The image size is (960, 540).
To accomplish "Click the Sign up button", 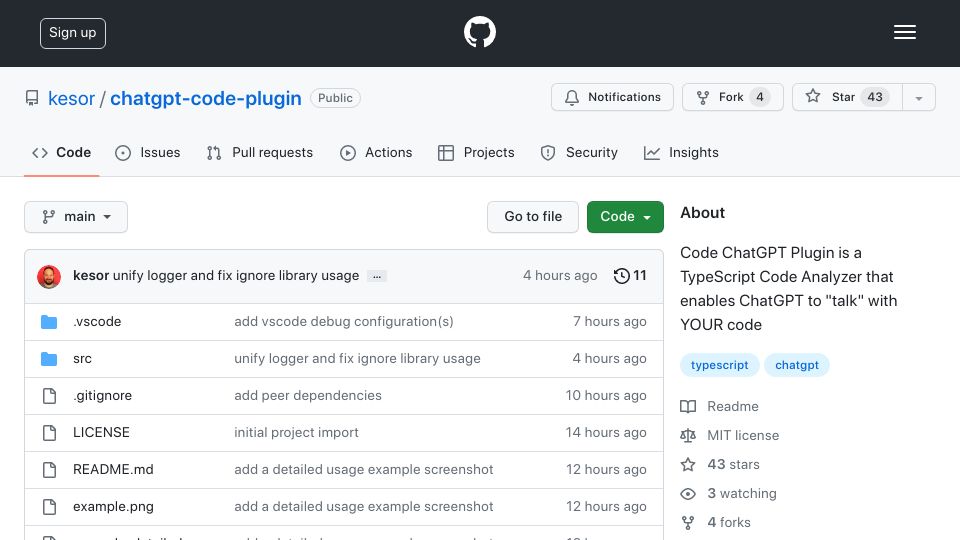I will 73,33.
